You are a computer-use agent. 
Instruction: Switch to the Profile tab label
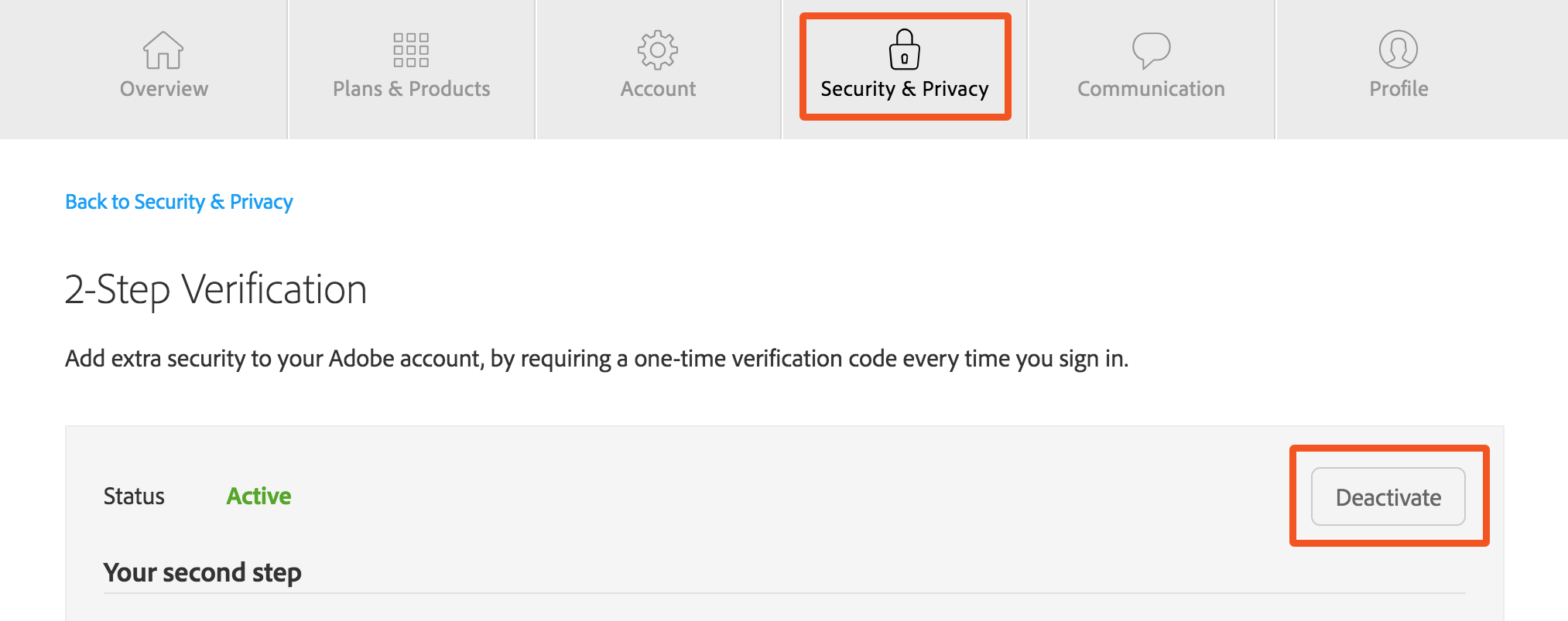coord(1399,89)
